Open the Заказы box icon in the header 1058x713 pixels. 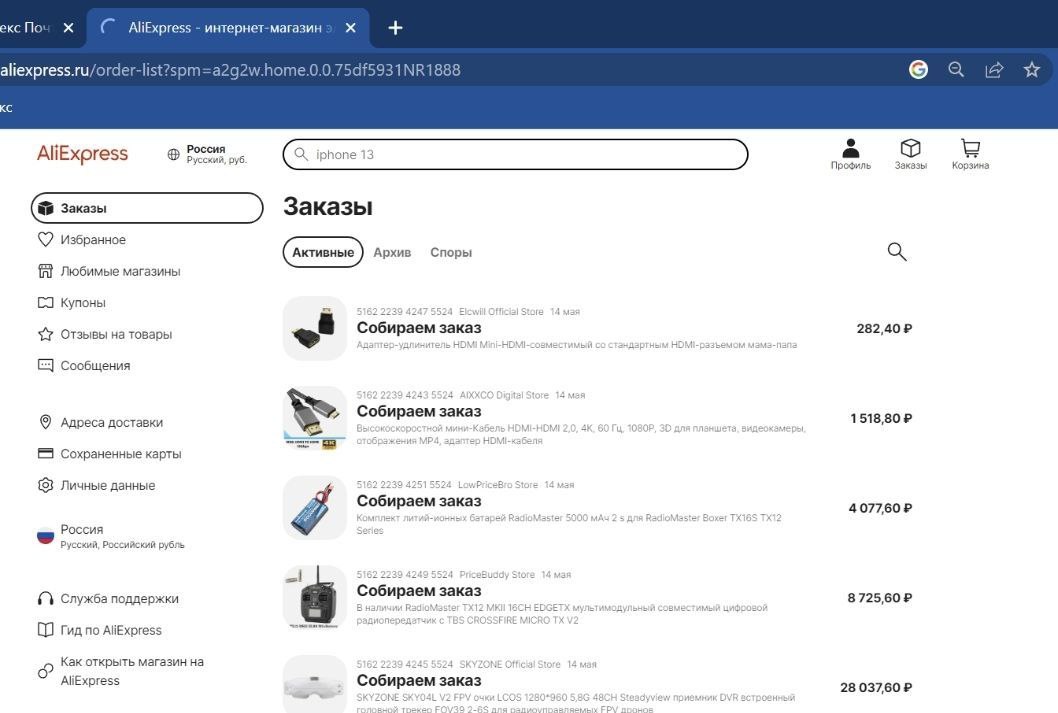(x=910, y=154)
